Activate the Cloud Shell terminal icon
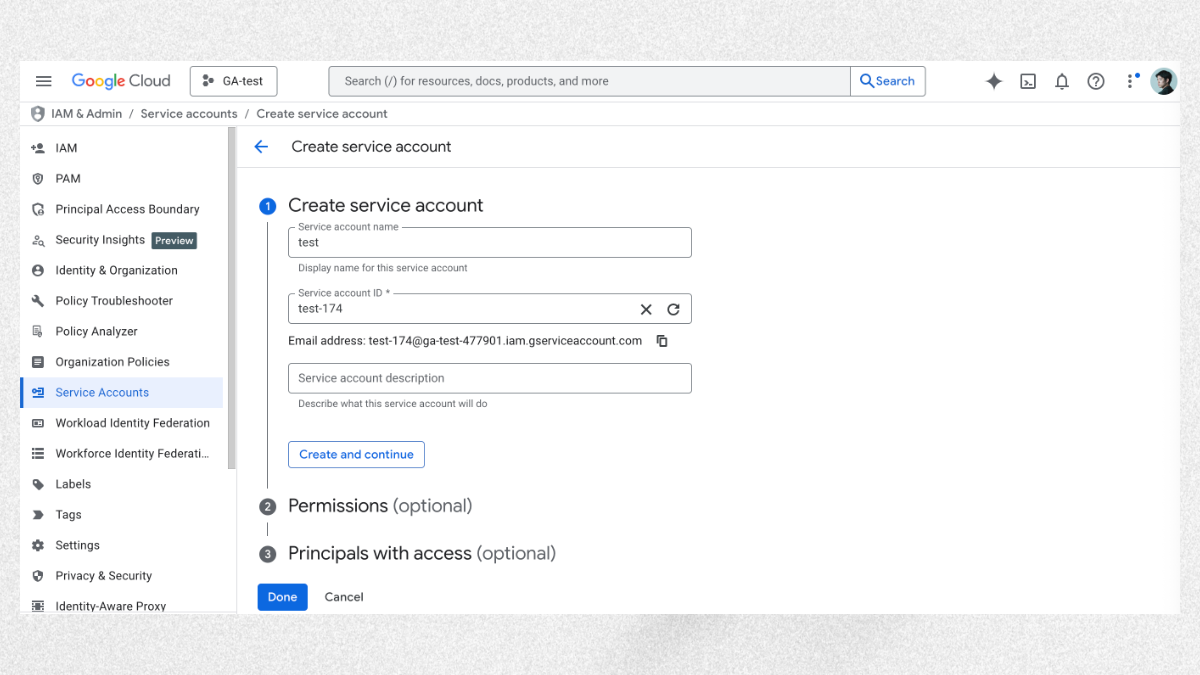 coord(1028,82)
